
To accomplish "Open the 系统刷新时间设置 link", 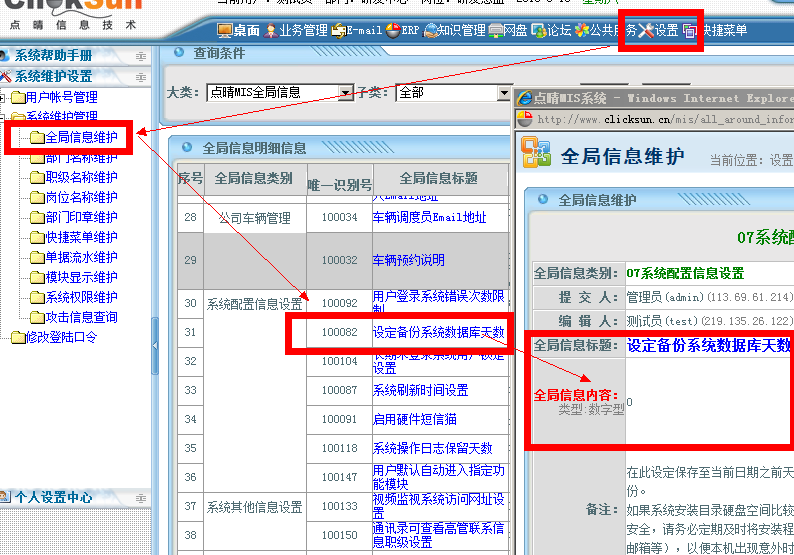I will pos(420,390).
